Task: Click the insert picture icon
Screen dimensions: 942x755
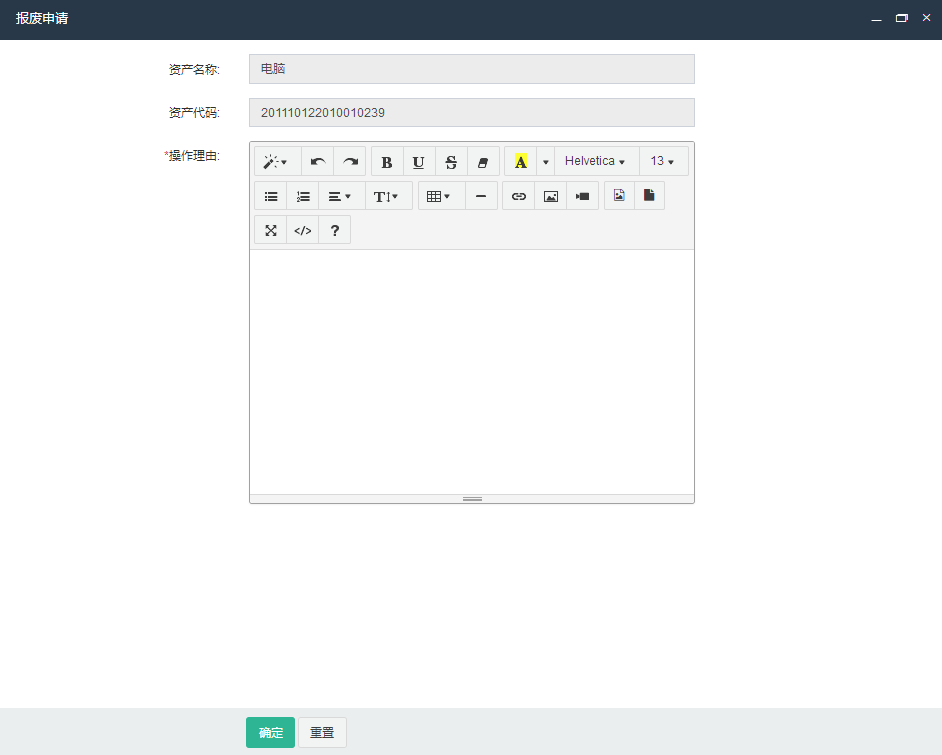Action: [550, 196]
